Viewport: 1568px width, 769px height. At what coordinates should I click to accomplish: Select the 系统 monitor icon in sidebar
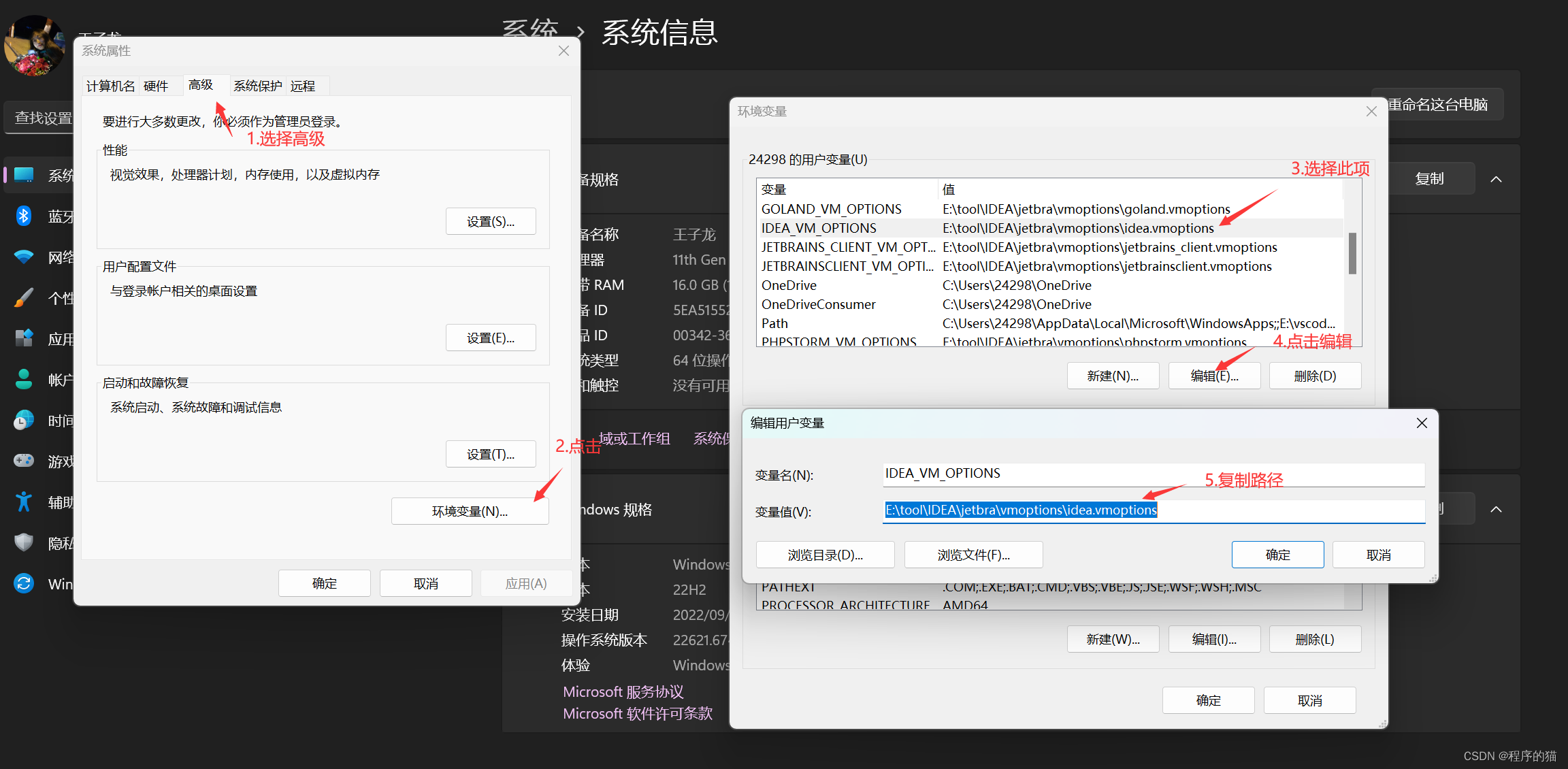click(x=24, y=175)
